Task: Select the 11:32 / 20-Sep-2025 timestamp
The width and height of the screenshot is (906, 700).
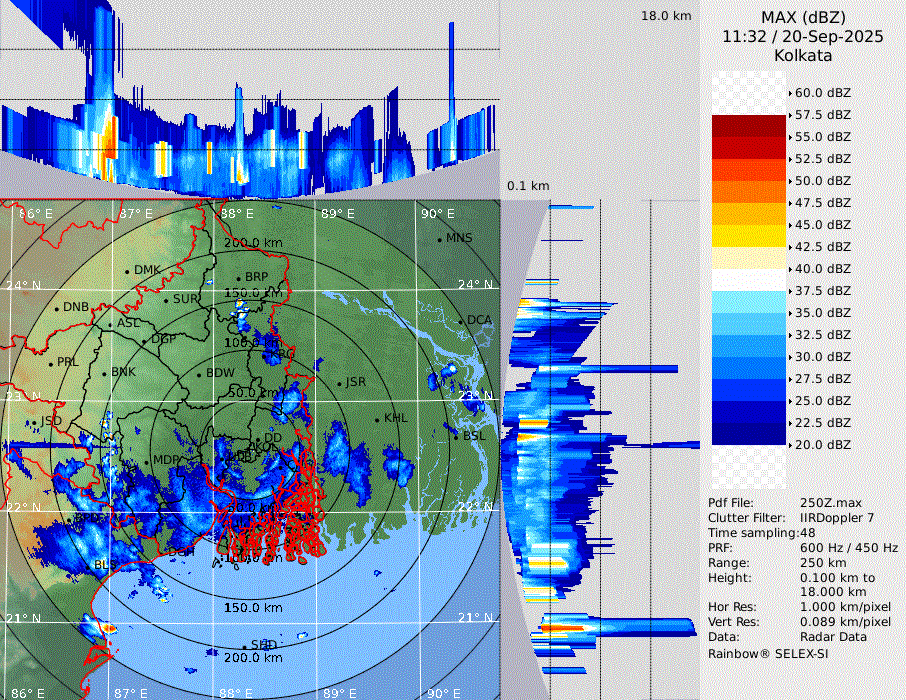Action: point(803,36)
